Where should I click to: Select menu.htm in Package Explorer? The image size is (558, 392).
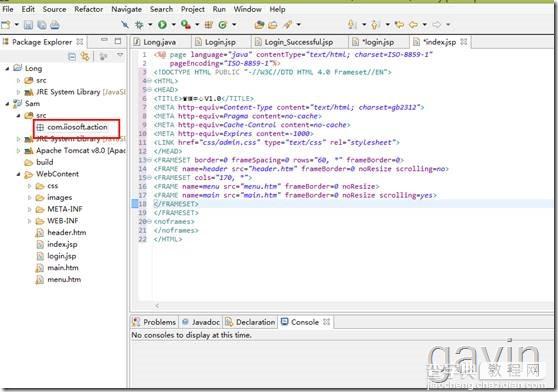point(58,280)
